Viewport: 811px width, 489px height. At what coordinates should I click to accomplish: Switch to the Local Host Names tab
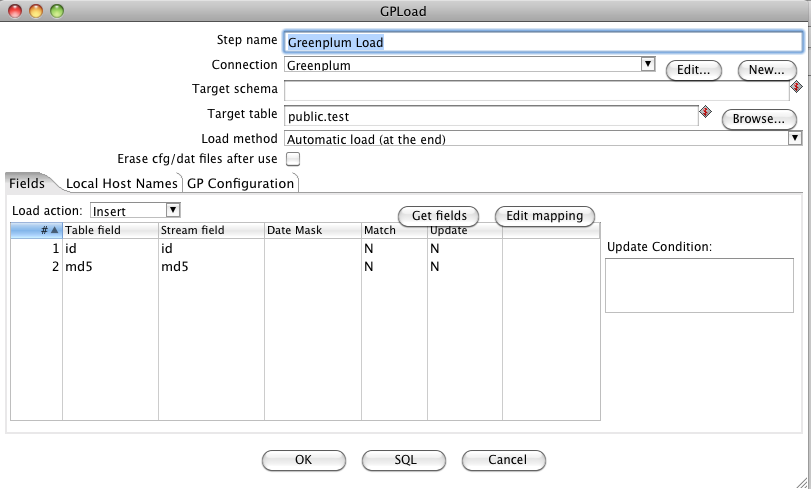click(x=121, y=183)
